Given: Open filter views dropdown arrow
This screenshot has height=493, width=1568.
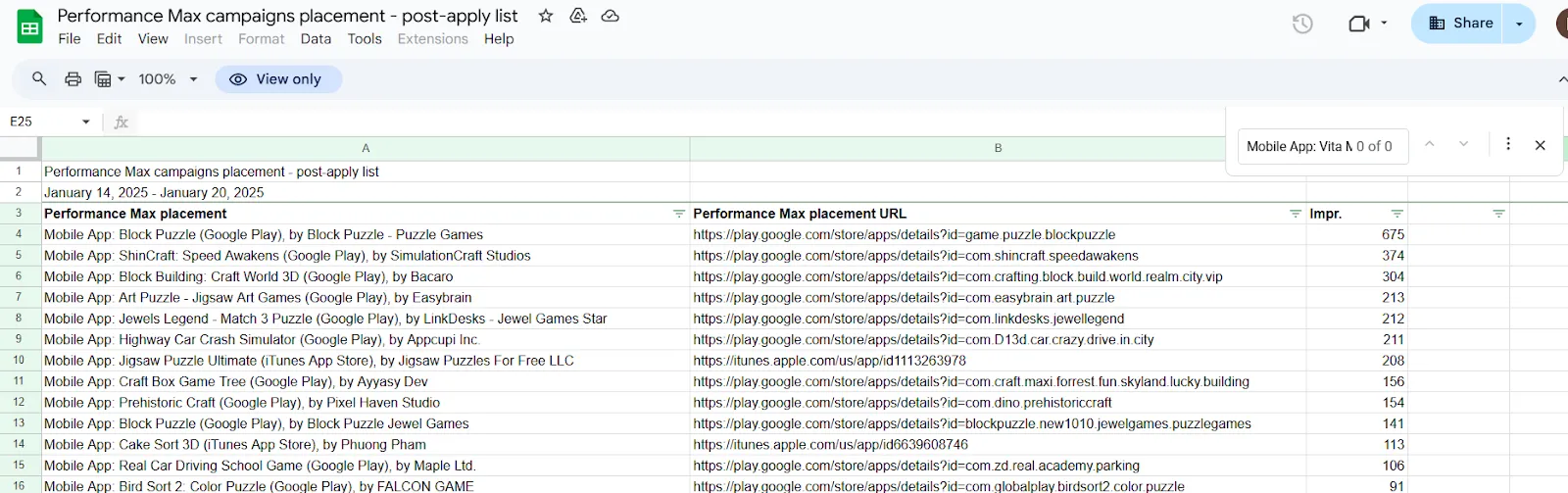Looking at the screenshot, I should pyautogui.click(x=122, y=78).
